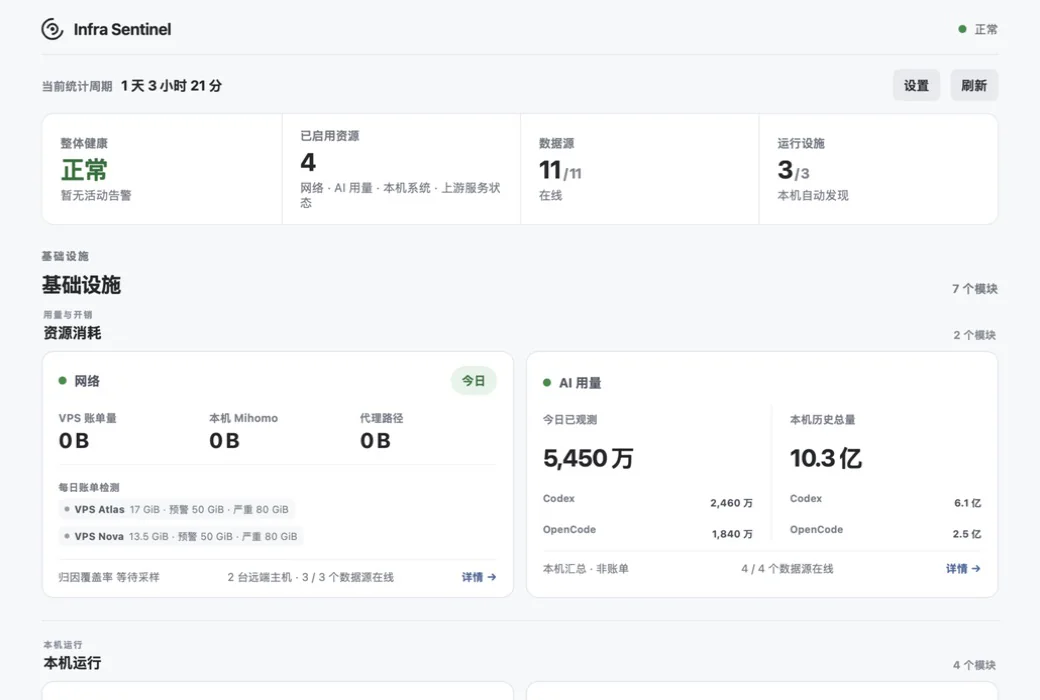Click the arrow icon in 网络 card 详情
This screenshot has width=1040, height=700.
tap(491, 577)
